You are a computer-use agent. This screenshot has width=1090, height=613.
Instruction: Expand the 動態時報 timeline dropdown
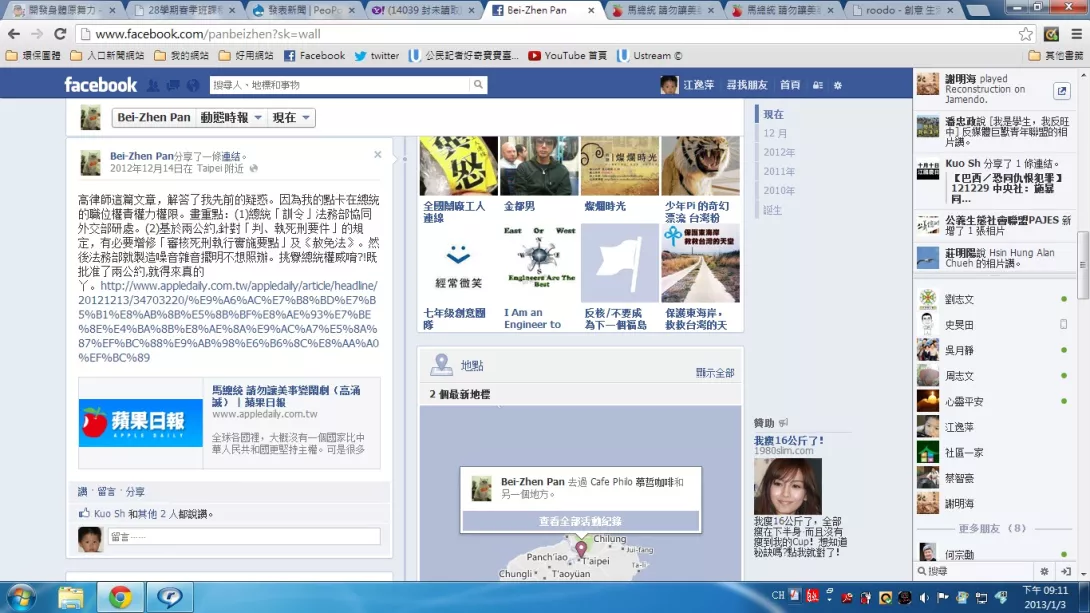pos(231,117)
